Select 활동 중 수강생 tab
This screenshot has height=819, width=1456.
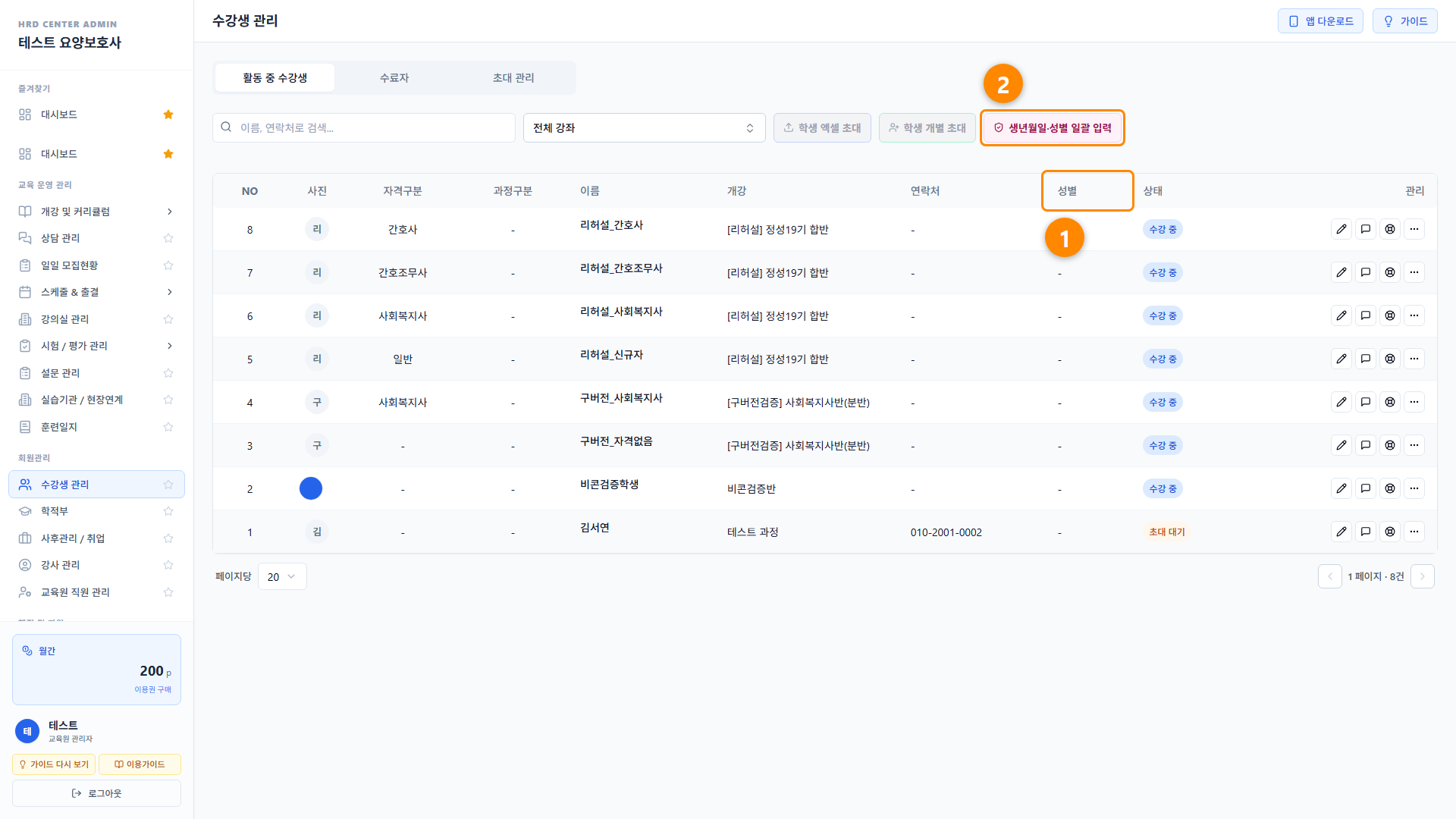point(275,77)
